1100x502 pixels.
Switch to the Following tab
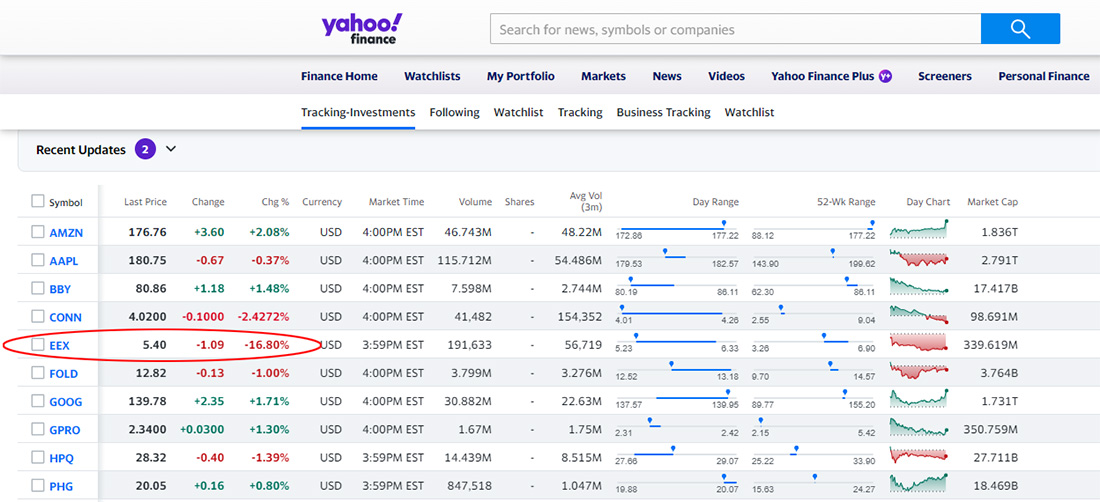(x=455, y=112)
